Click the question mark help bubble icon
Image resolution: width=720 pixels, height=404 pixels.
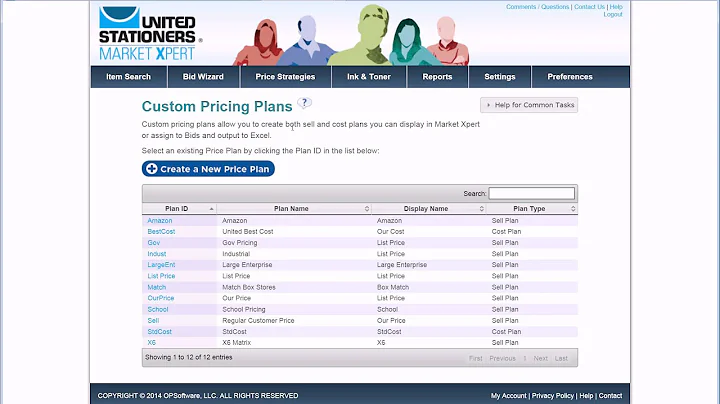(x=304, y=103)
